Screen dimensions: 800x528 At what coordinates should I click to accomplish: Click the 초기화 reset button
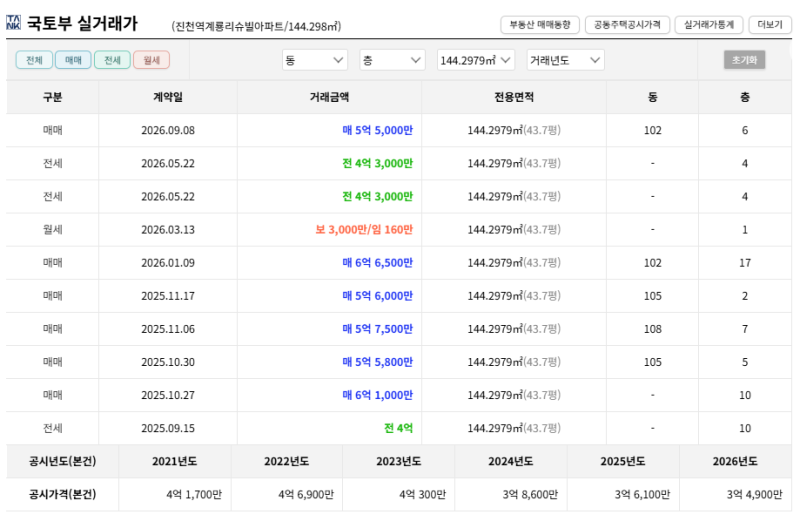pos(744,60)
